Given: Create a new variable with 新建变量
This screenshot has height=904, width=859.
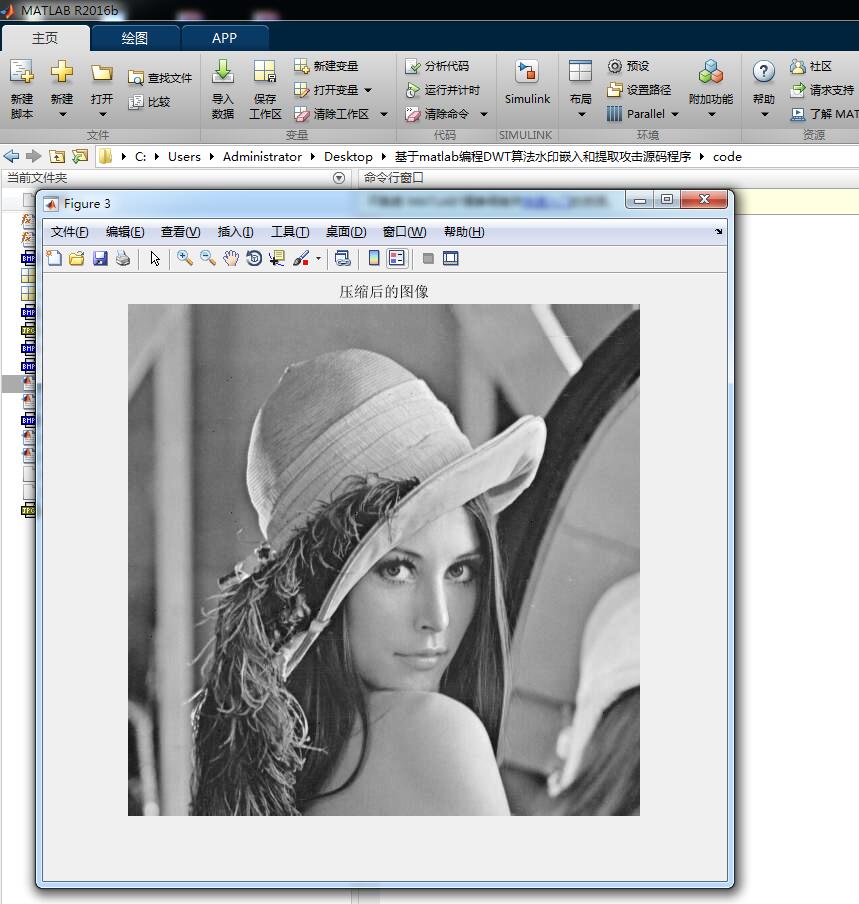Looking at the screenshot, I should coord(326,66).
